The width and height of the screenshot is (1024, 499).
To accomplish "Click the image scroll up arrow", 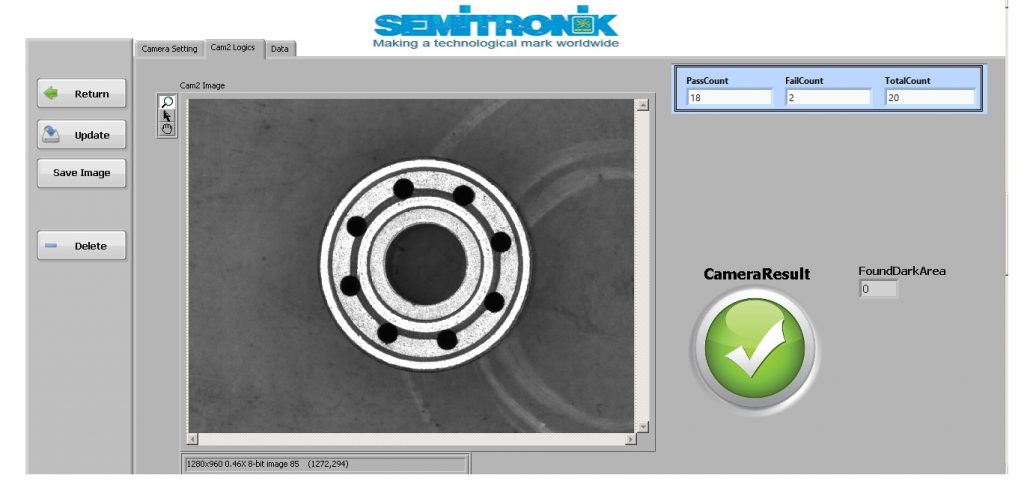I will click(x=642, y=105).
